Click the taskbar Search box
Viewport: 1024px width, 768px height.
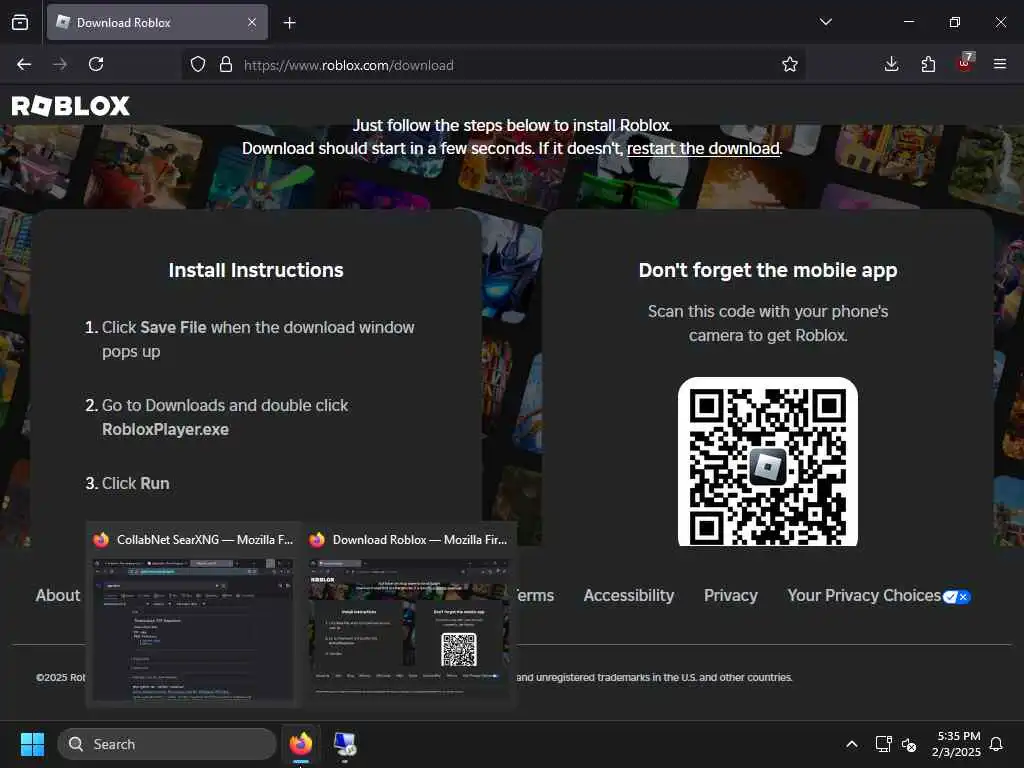[167, 744]
